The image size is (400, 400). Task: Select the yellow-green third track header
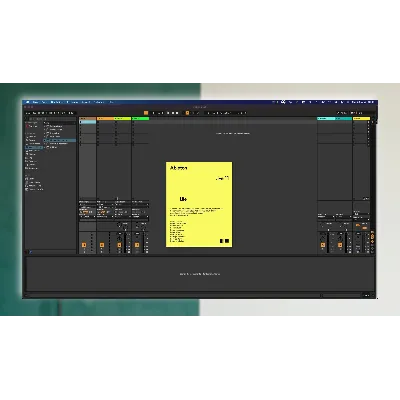point(123,118)
